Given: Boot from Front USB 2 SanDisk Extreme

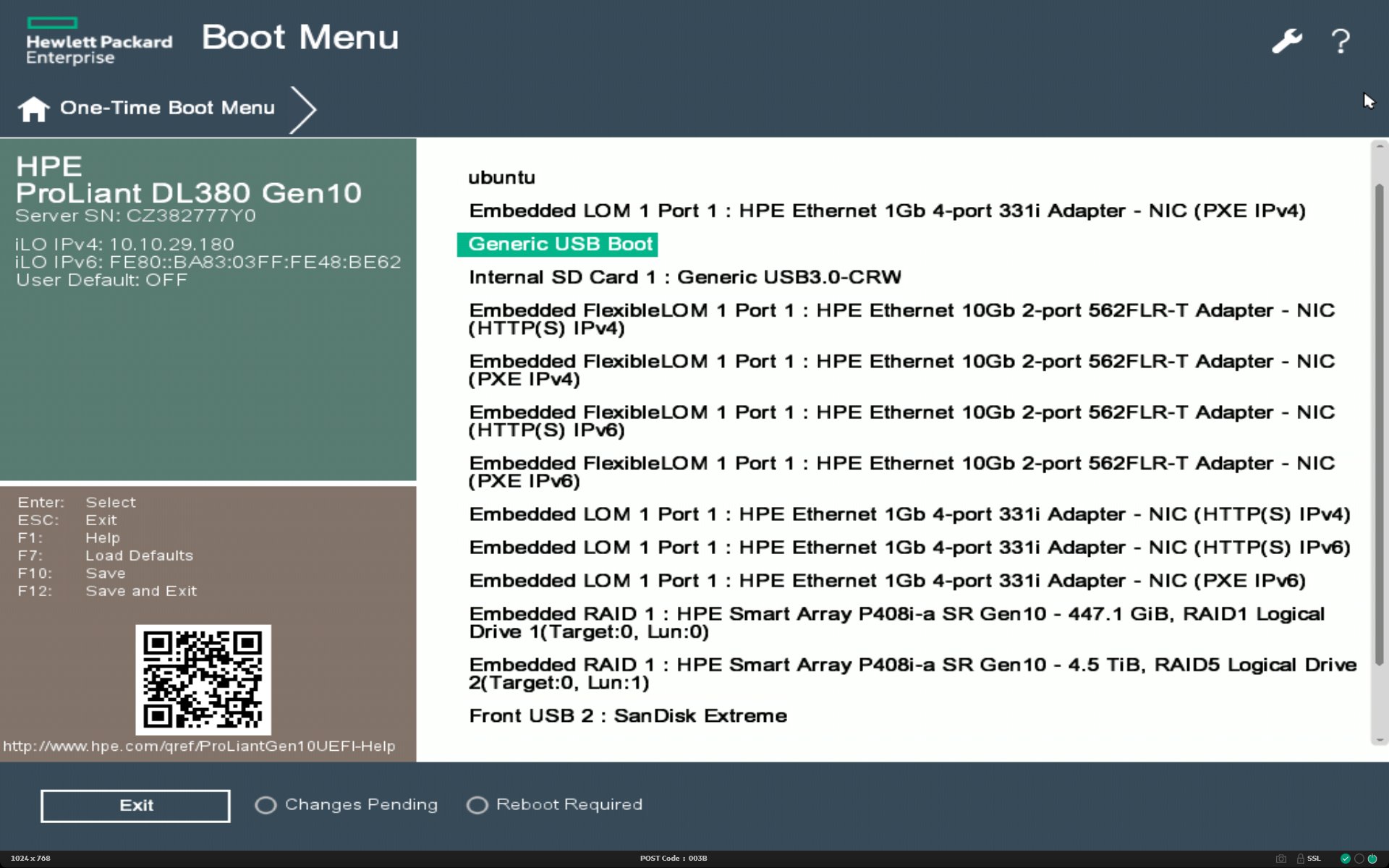Looking at the screenshot, I should click(628, 716).
